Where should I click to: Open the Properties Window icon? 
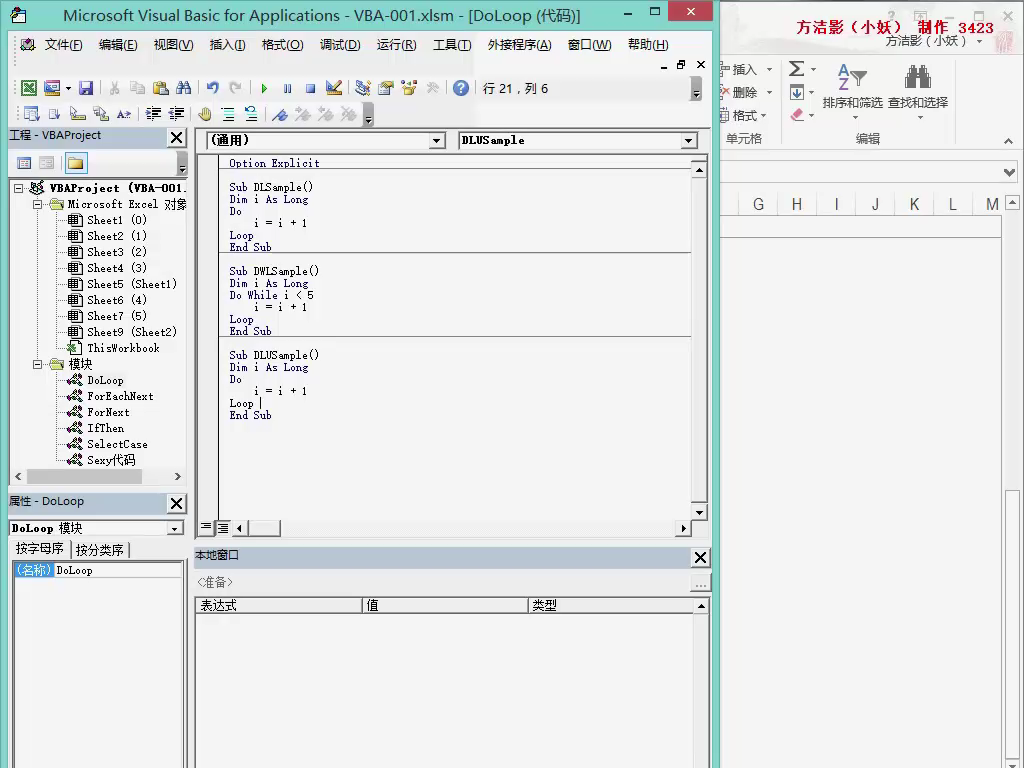click(386, 88)
